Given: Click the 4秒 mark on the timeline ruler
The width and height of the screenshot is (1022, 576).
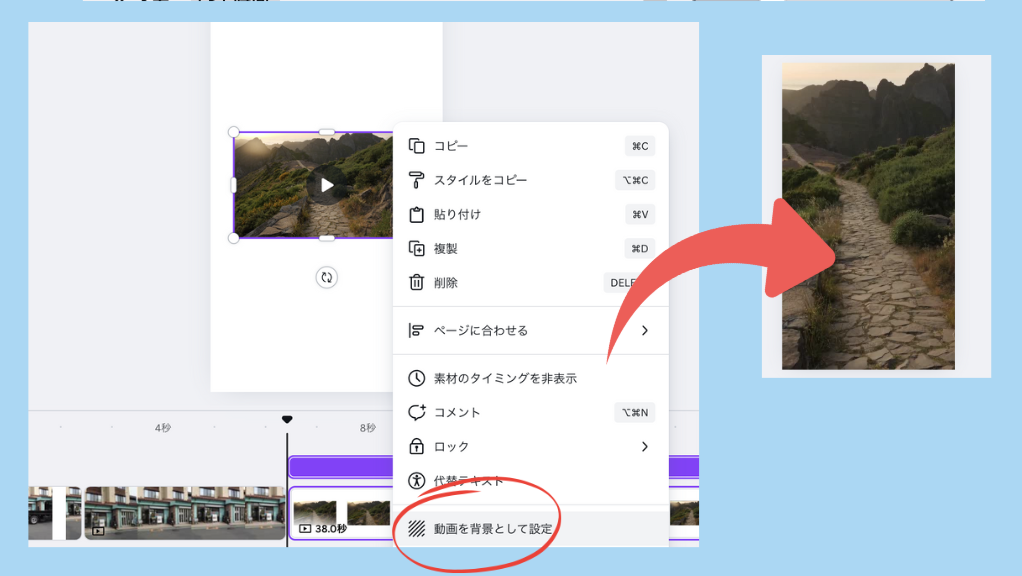Looking at the screenshot, I should pos(163,428).
